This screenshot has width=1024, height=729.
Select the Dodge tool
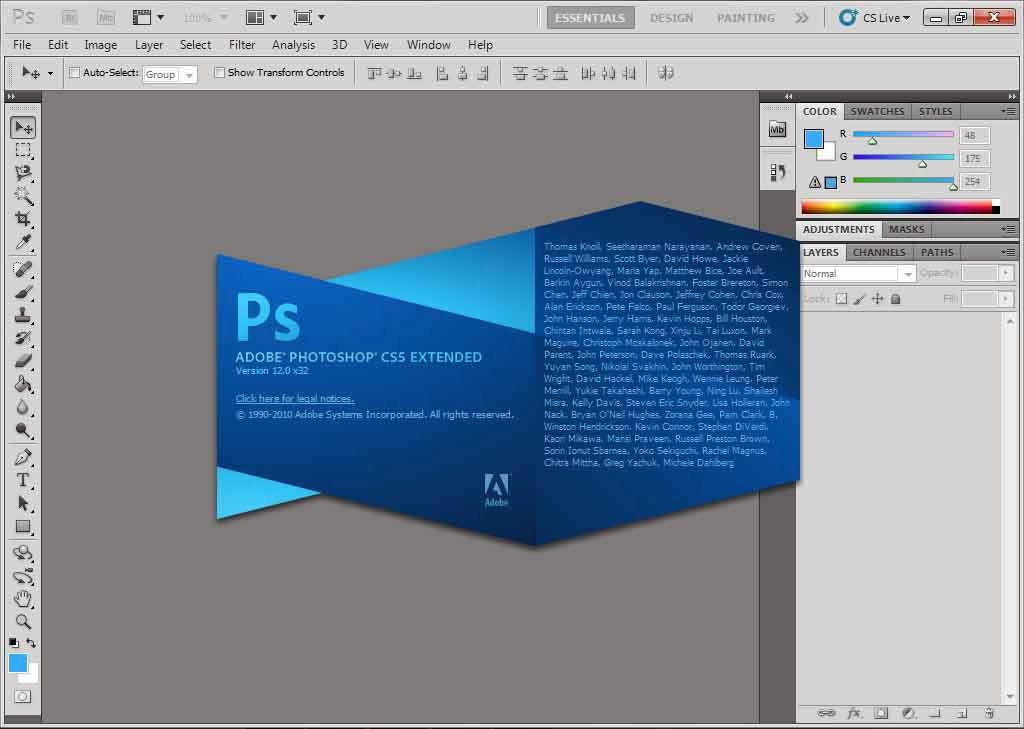(23, 430)
